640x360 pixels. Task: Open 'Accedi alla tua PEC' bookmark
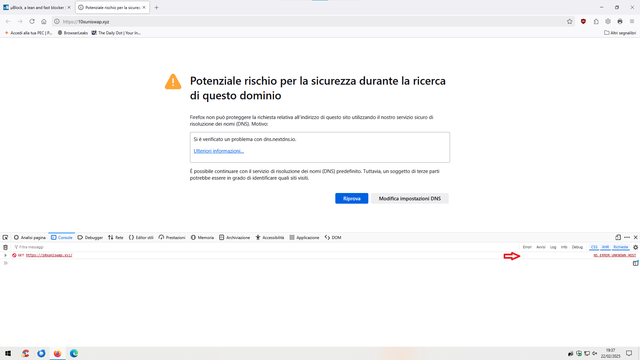[28, 33]
